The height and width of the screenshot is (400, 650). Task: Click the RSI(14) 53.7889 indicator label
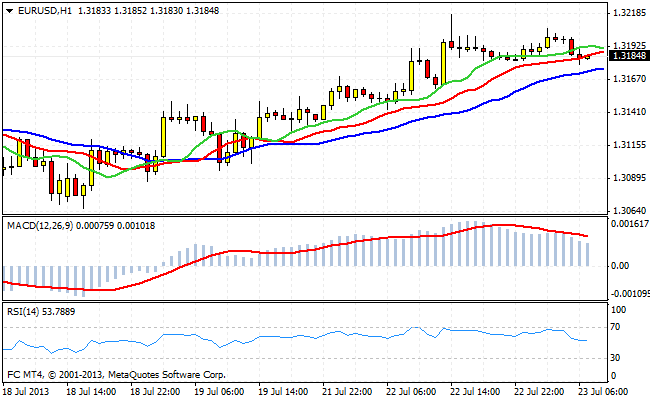click(x=41, y=311)
